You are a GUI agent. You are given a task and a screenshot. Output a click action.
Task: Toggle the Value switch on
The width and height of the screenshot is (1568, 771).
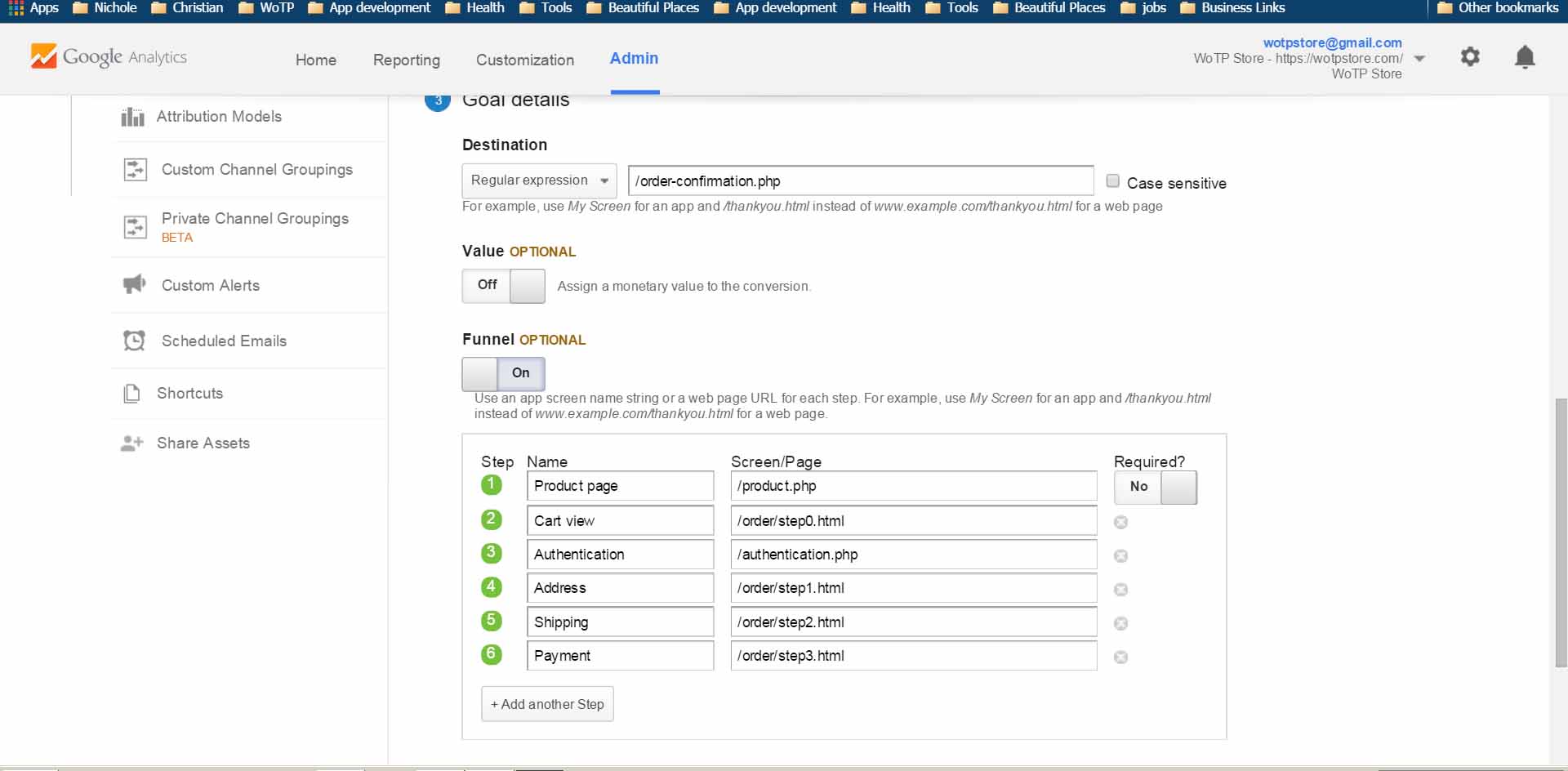(503, 286)
